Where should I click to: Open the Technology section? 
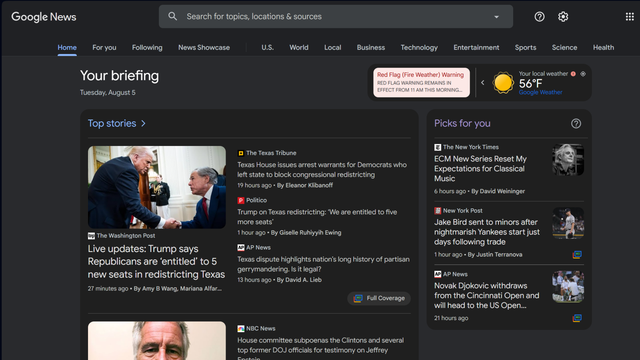point(419,47)
